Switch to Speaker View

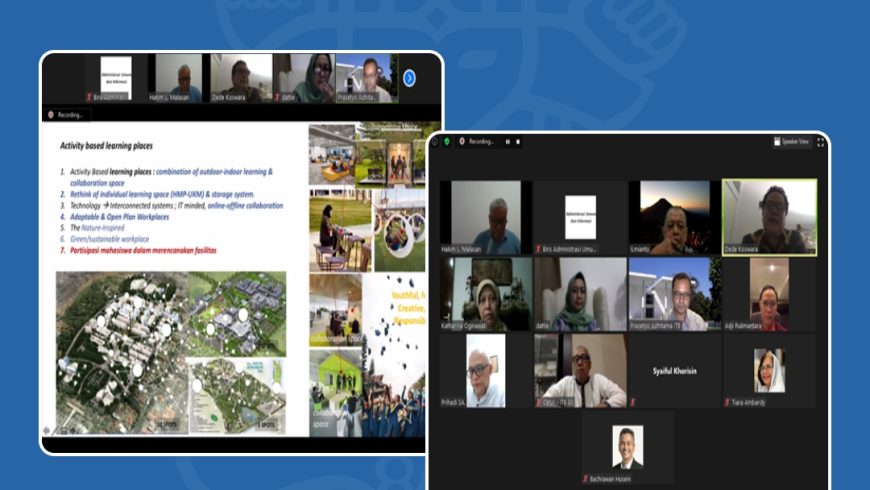tap(792, 142)
